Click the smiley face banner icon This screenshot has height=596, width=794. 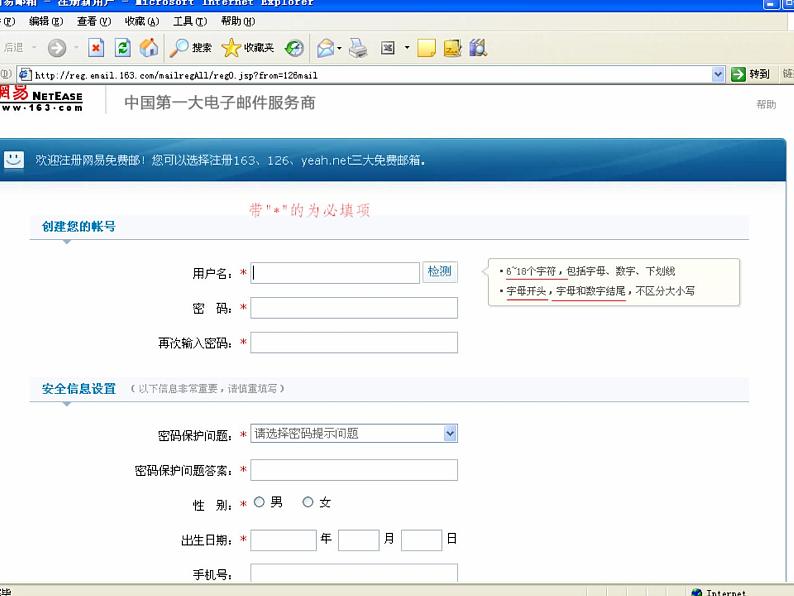(x=14, y=160)
